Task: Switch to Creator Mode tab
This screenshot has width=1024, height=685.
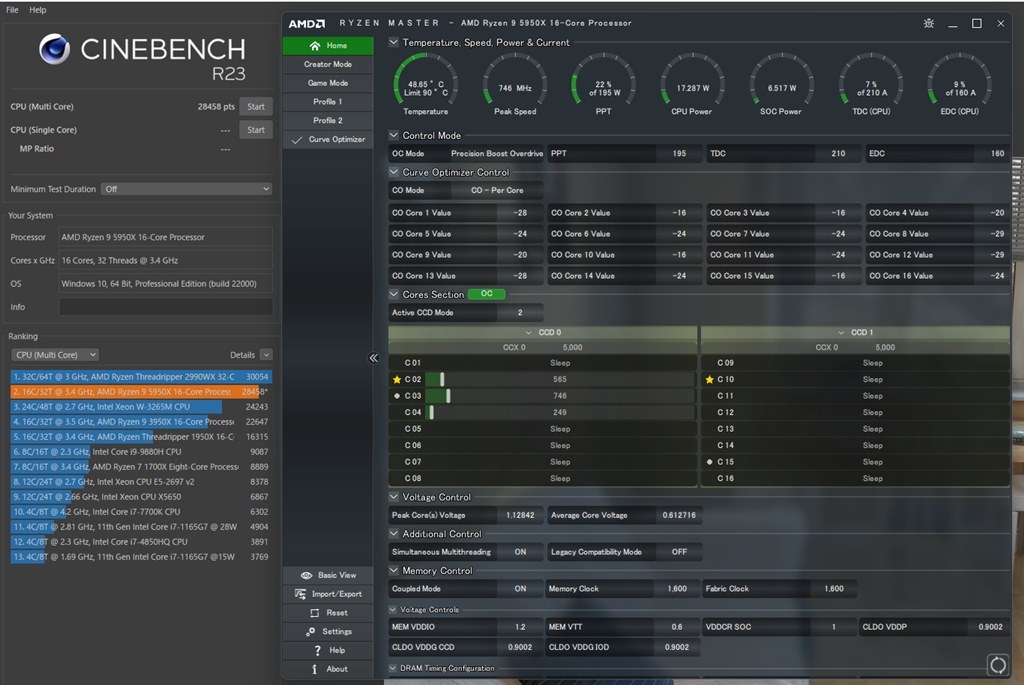Action: (328, 64)
